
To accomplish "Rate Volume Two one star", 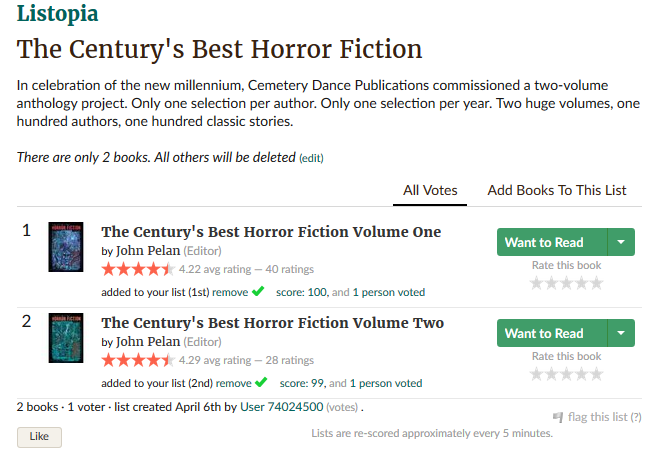I will tap(536, 374).
